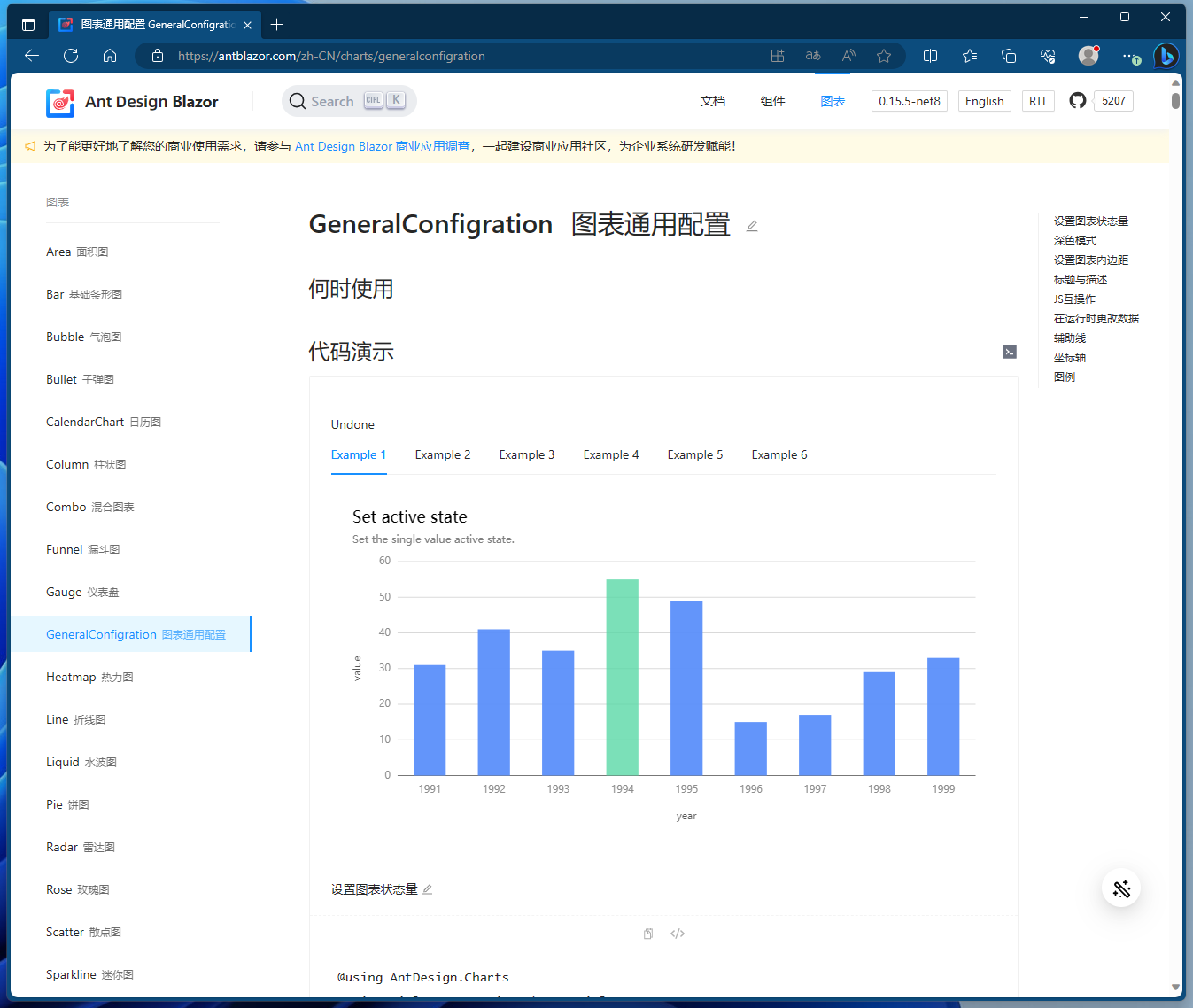Toggle RTL layout mode
This screenshot has height=1008, width=1193.
click(x=1037, y=100)
